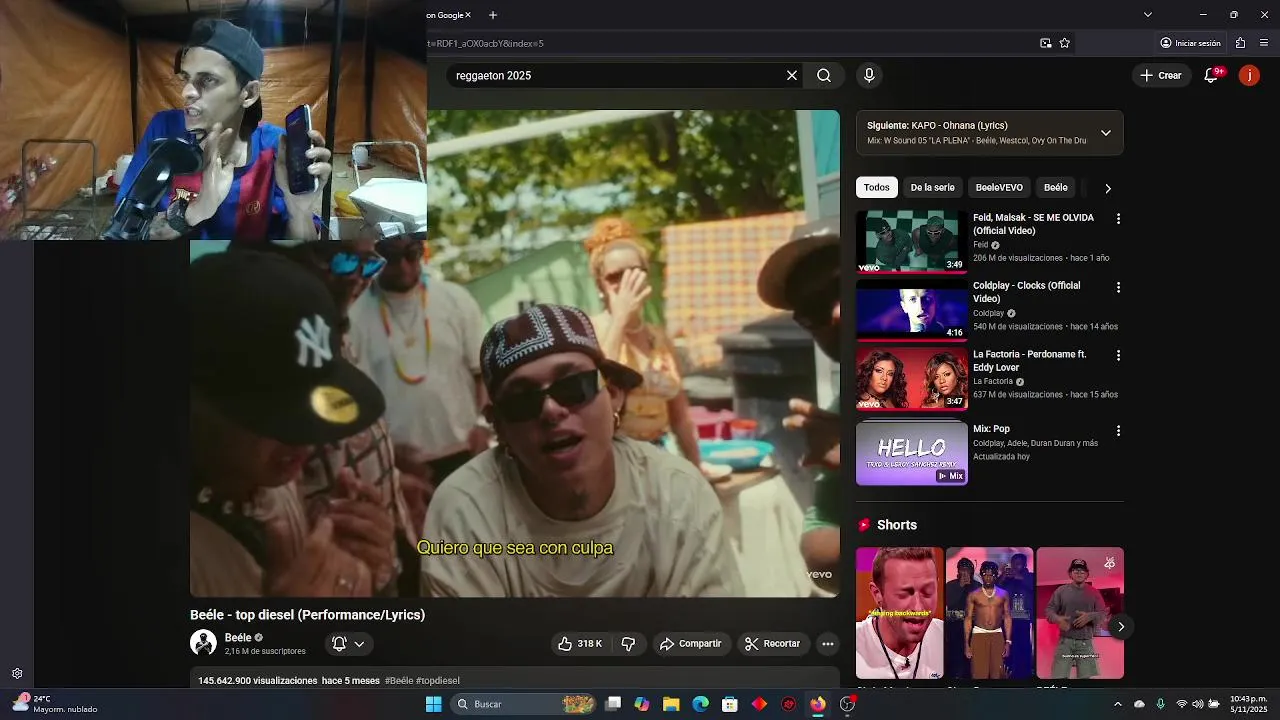1280x720 pixels.
Task: Clear the YouTube search box text
Action: (x=792, y=75)
